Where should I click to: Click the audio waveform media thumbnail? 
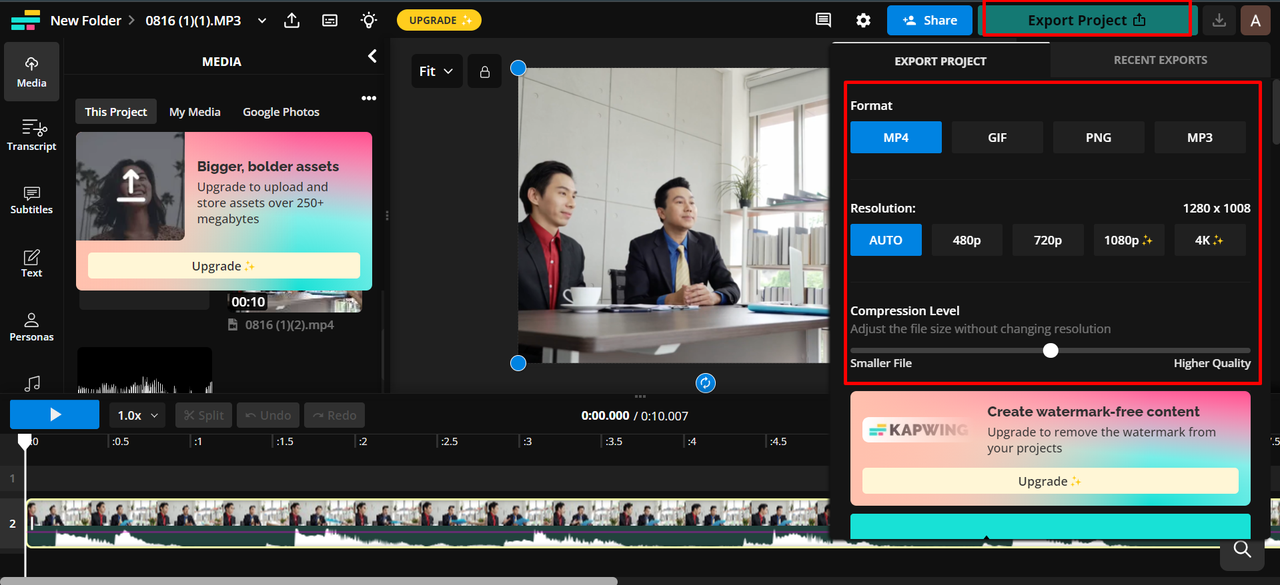pos(145,370)
